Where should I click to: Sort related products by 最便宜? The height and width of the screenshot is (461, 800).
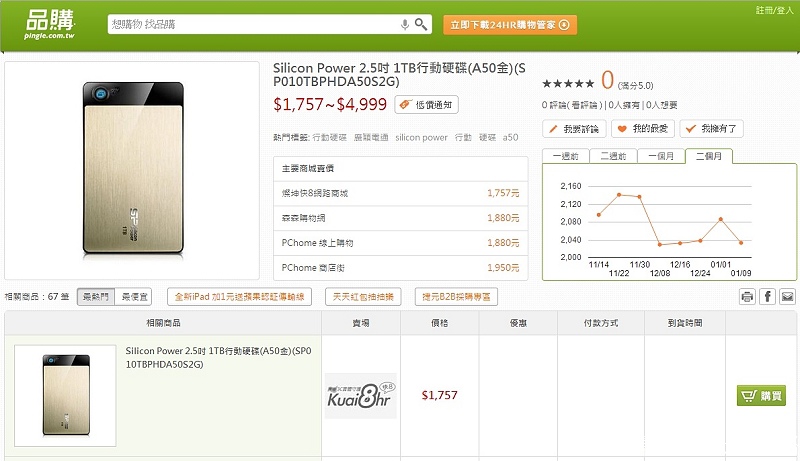tap(134, 297)
